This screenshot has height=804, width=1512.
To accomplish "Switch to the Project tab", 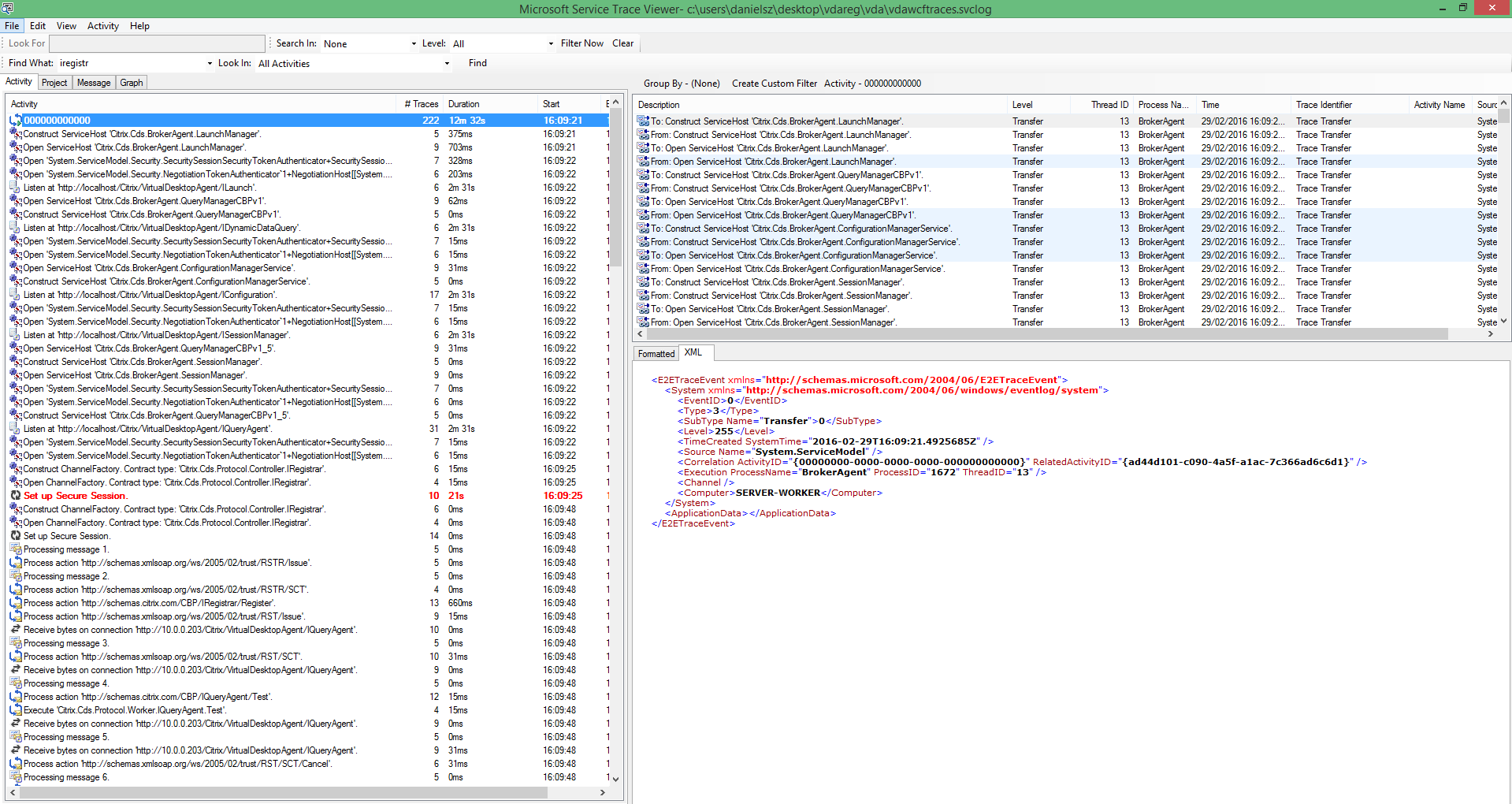I will coord(54,83).
